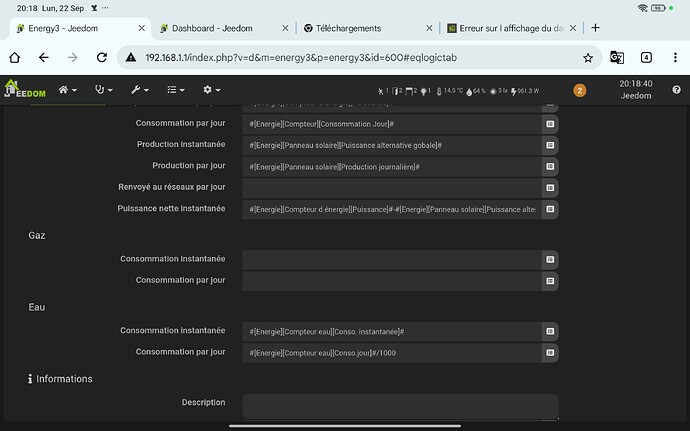The image size is (690, 431).
Task: Click the door summary icon
Action: (397, 91)
